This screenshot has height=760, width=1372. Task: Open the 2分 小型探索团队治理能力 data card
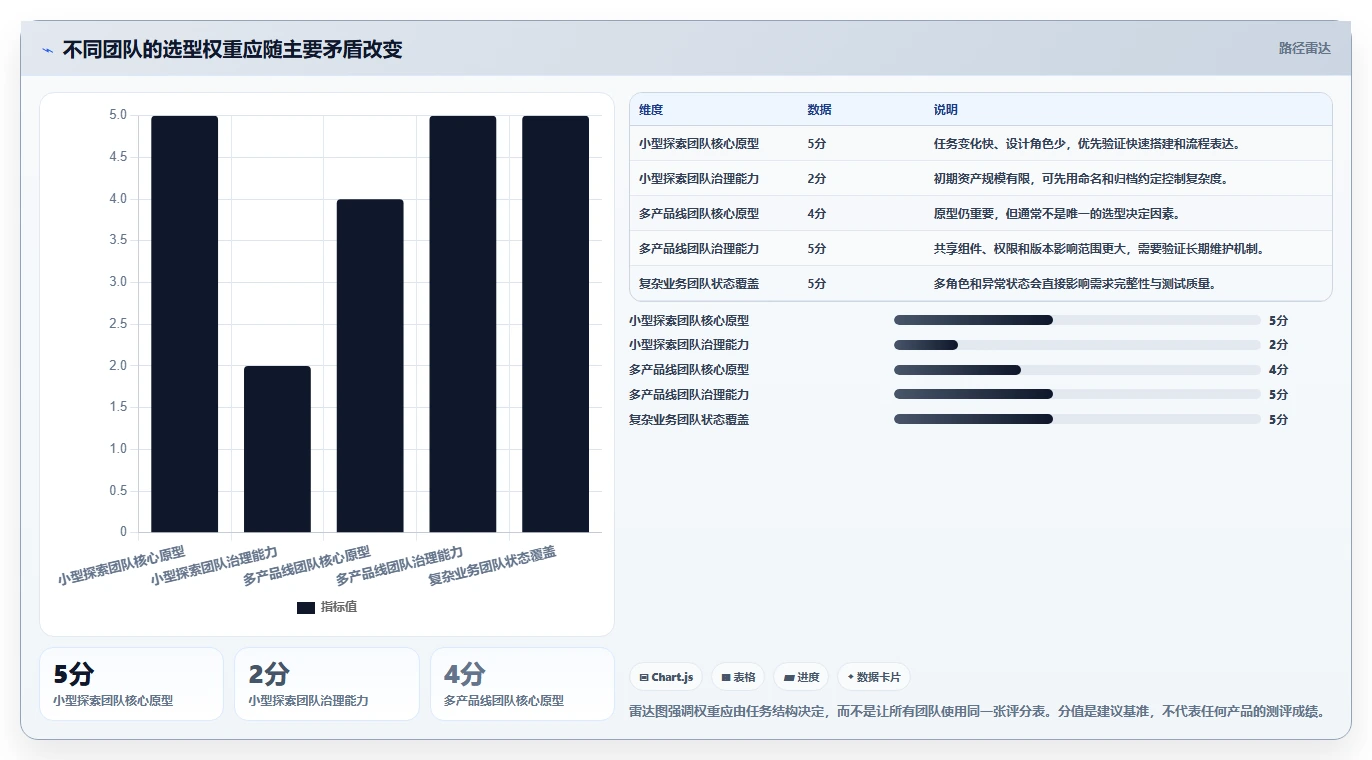327,684
